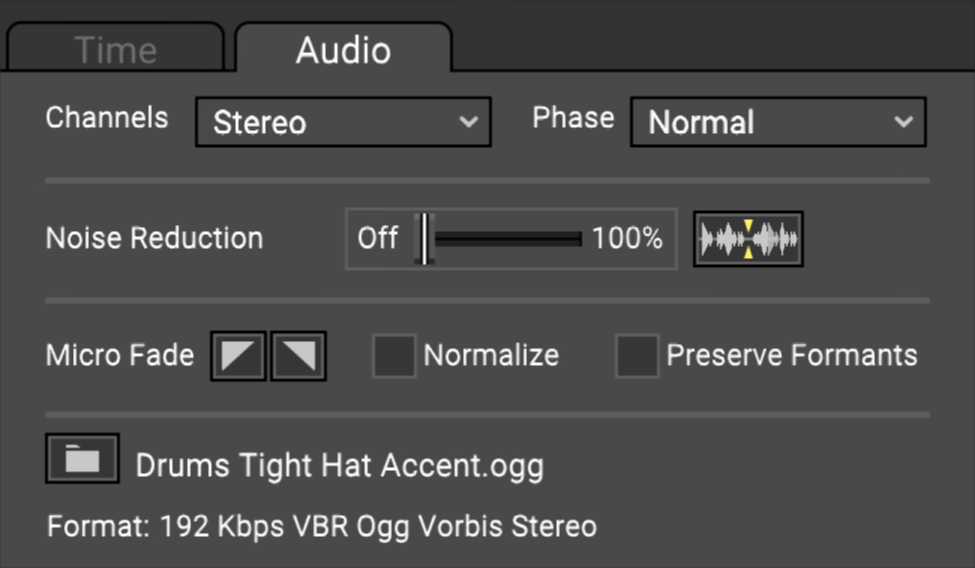Click the Stereo dropdown chevron arrow
The image size is (975, 568).
(468, 122)
